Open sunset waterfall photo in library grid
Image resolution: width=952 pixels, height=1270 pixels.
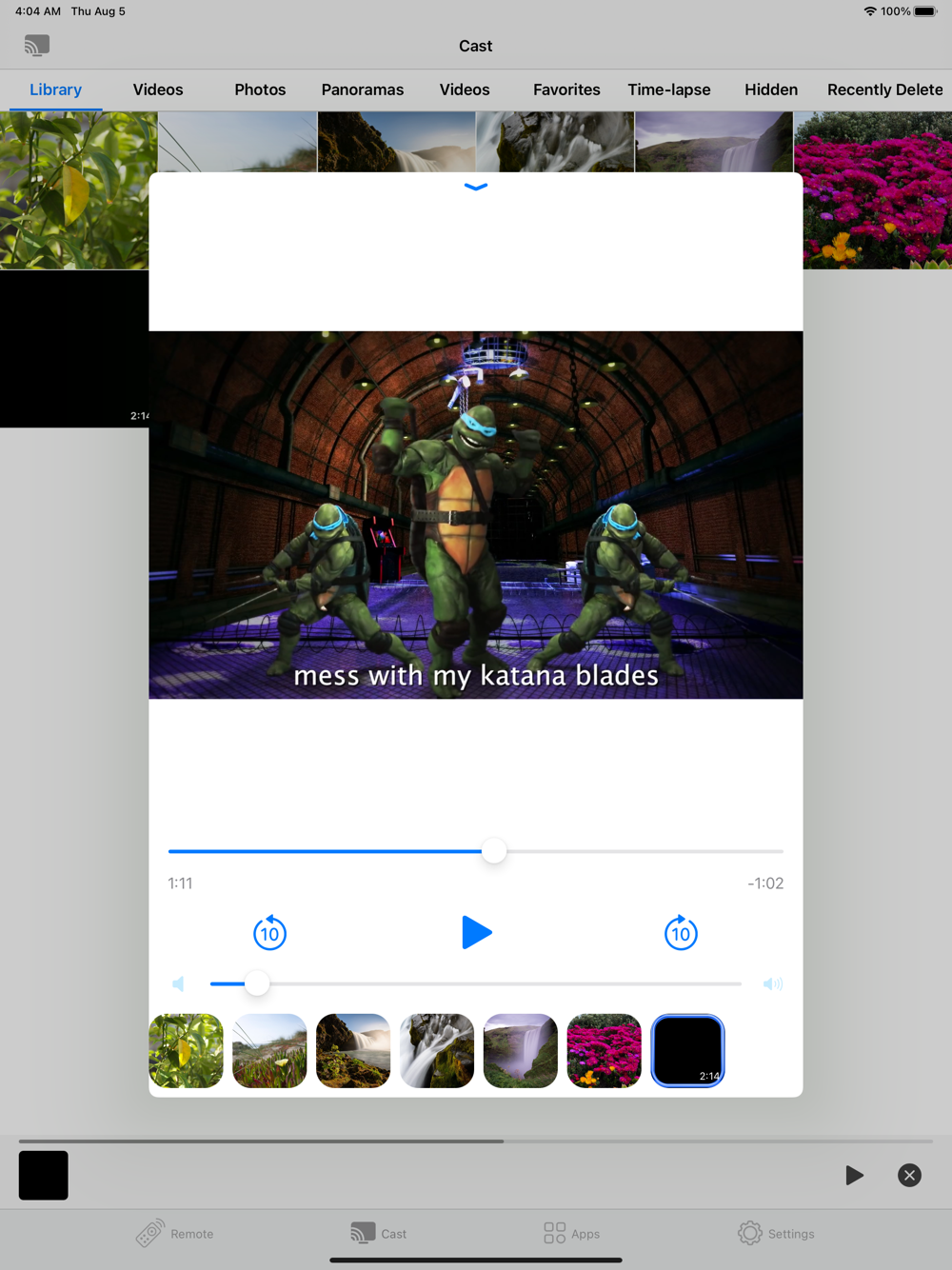click(x=396, y=142)
